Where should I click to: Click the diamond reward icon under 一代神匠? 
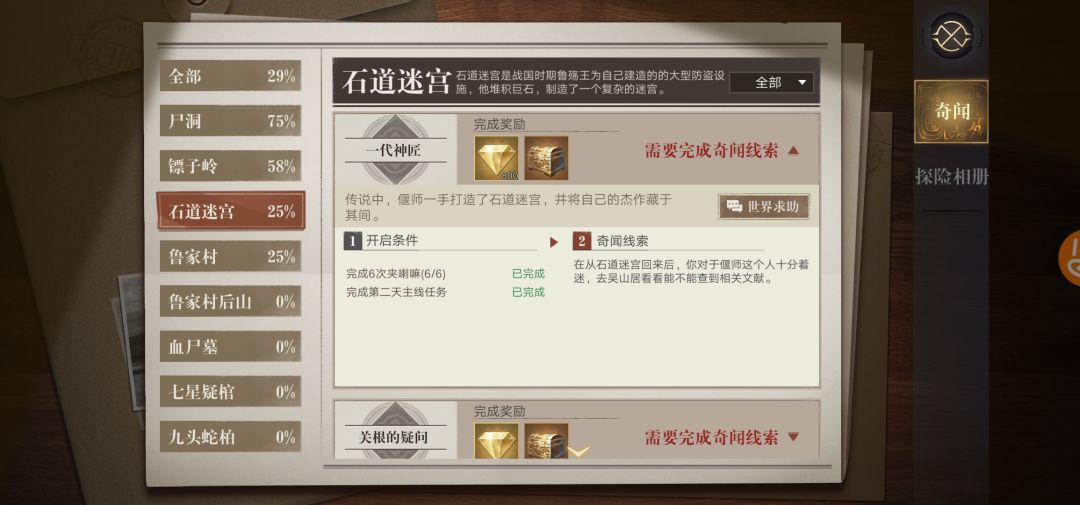496,158
